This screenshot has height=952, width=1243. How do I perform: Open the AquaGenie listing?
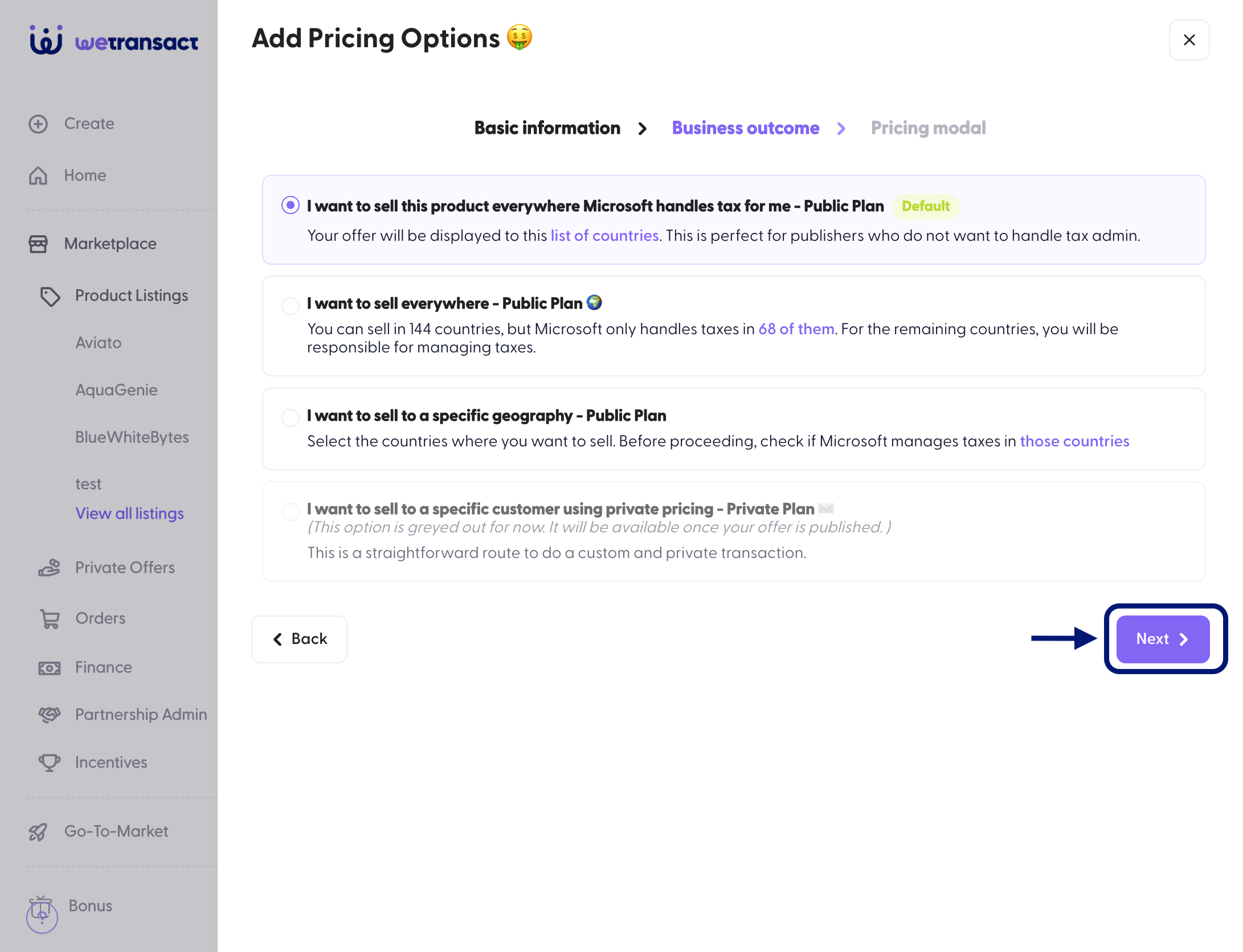(x=116, y=390)
